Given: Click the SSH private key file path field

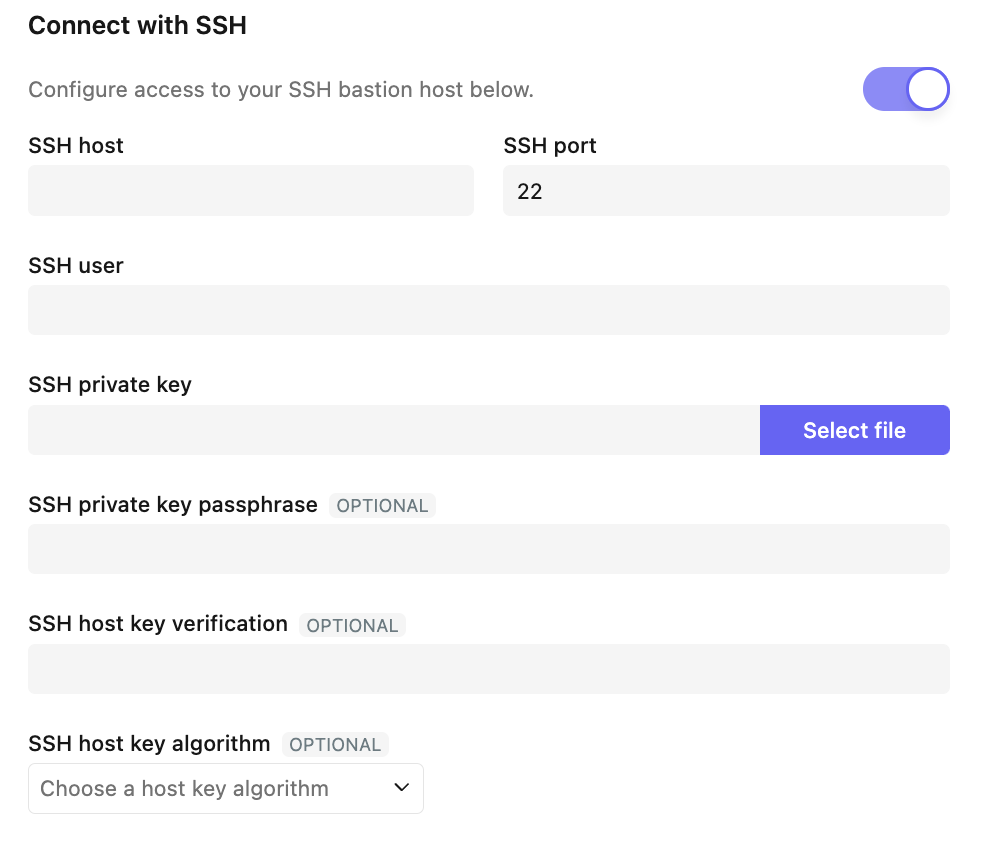Looking at the screenshot, I should coord(393,430).
